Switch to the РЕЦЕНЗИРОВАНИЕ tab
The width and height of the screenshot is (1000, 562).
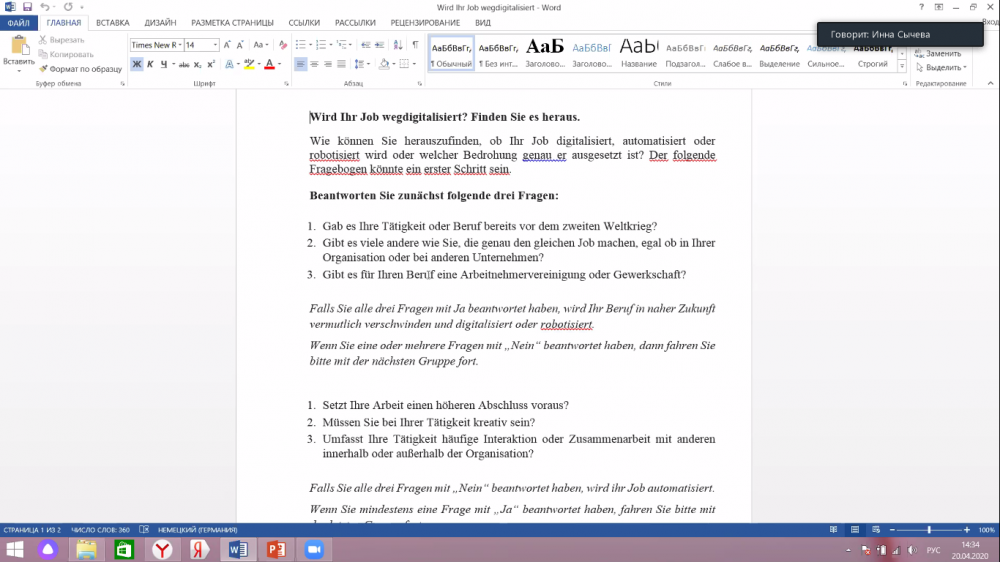[426, 22]
